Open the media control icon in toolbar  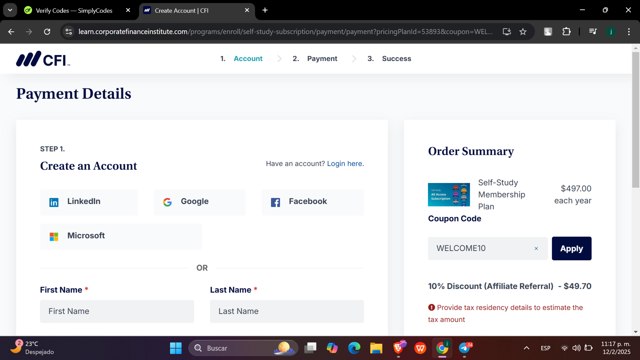point(593,31)
